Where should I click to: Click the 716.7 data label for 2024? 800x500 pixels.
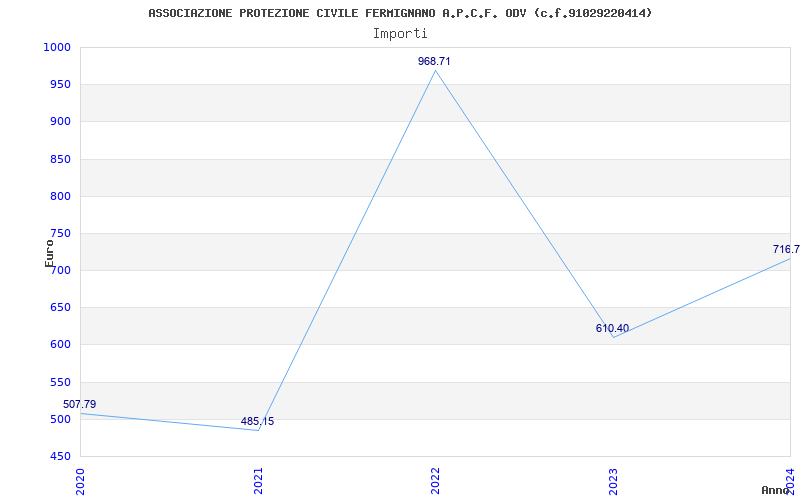786,249
